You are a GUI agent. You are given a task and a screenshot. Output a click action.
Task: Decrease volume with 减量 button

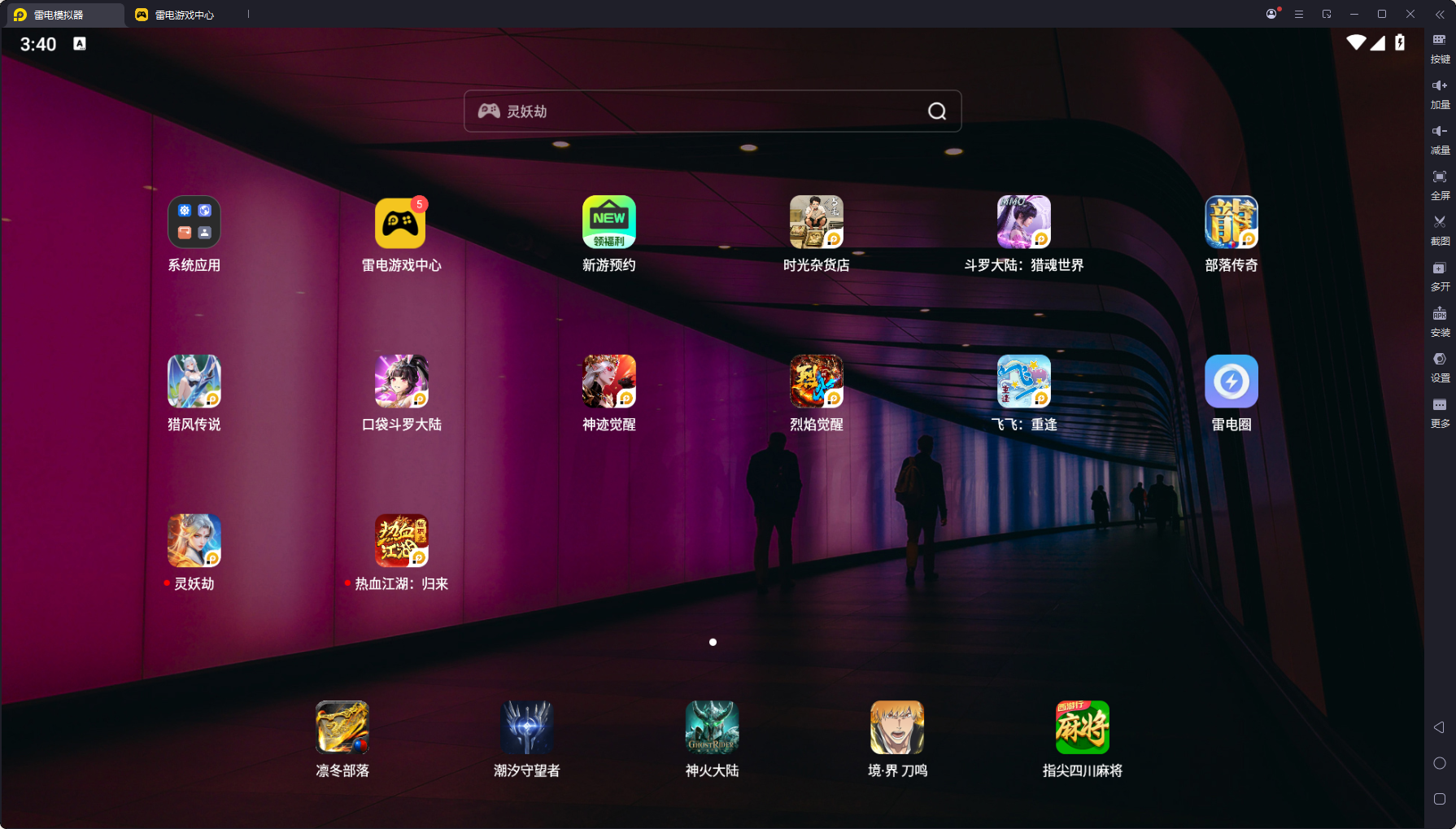click(1440, 139)
